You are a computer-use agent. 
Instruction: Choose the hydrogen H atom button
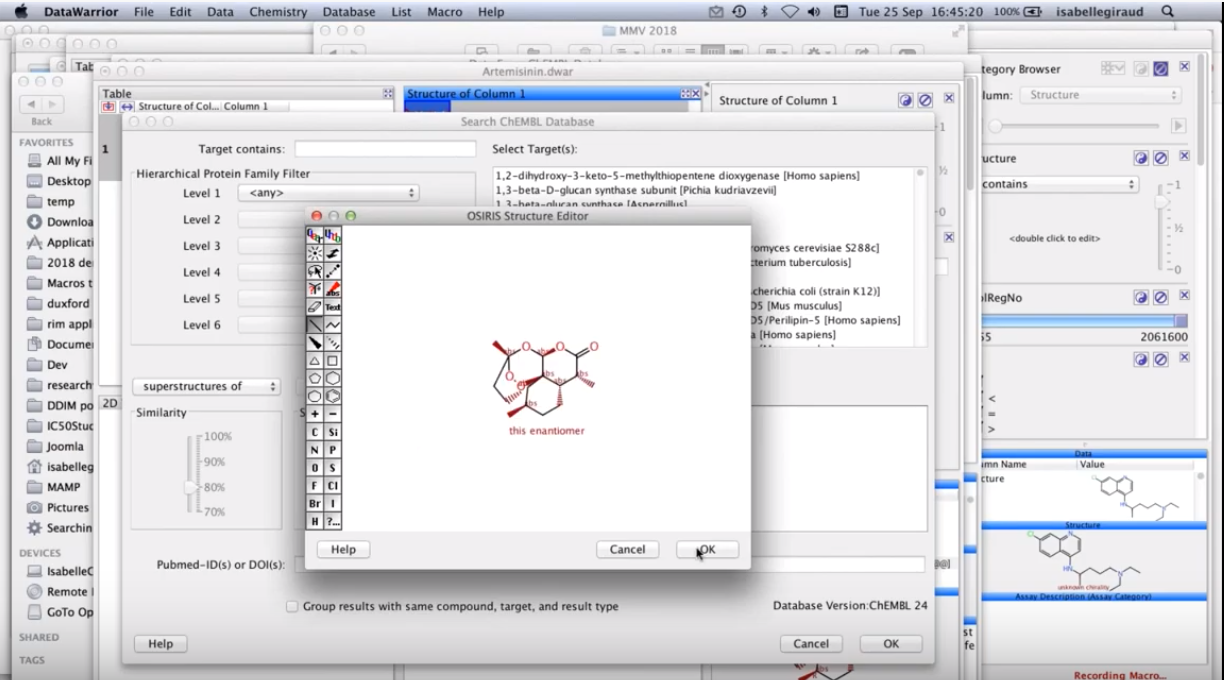[314, 521]
